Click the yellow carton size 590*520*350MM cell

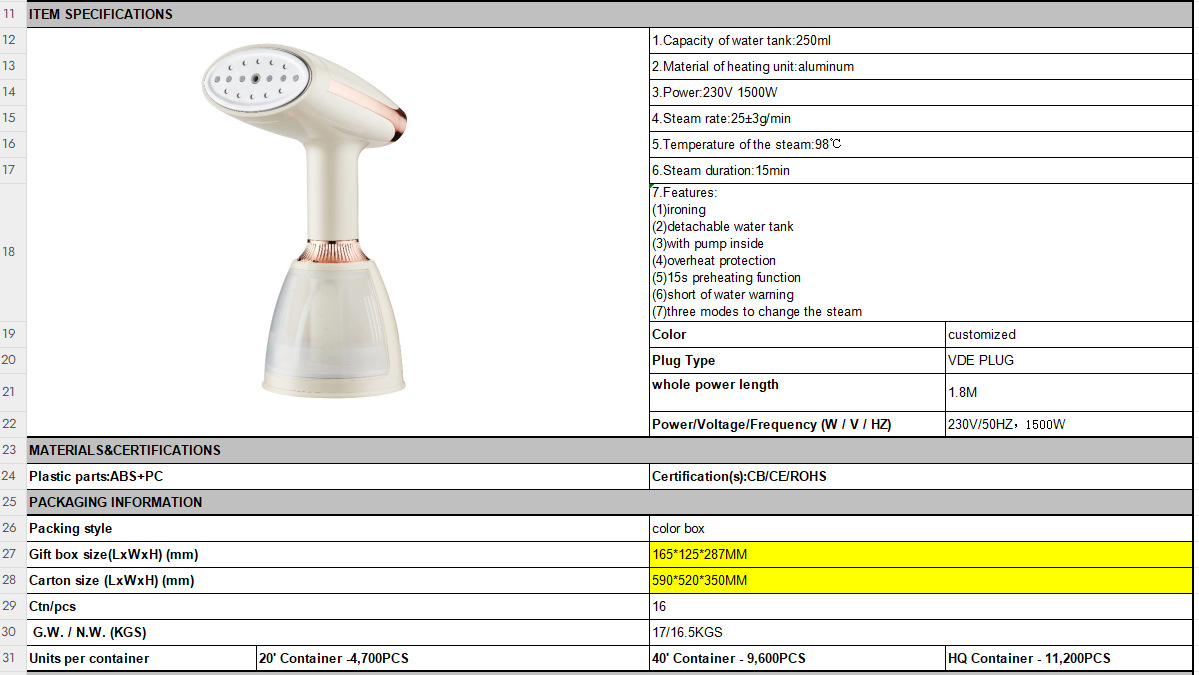click(920, 581)
